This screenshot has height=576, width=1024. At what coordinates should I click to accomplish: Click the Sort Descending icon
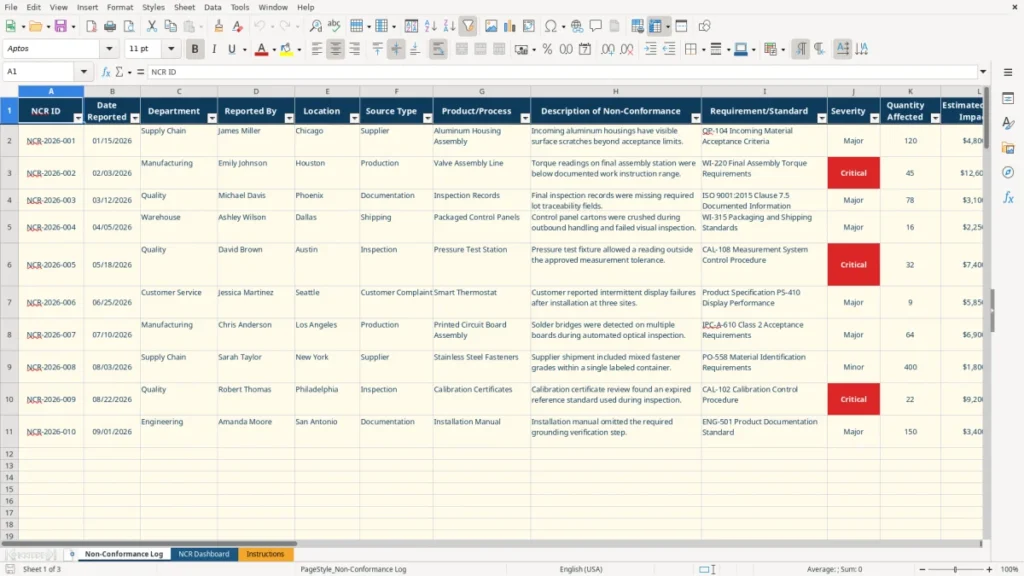pos(449,26)
